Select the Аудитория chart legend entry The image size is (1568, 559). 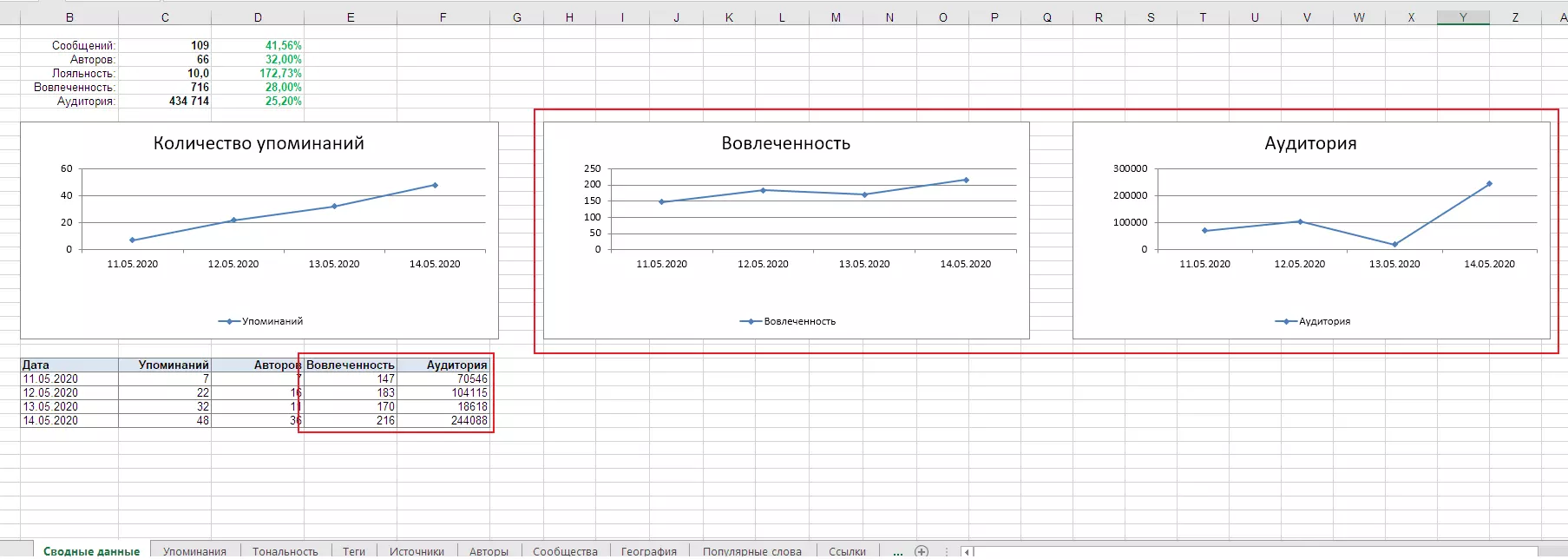point(1313,321)
